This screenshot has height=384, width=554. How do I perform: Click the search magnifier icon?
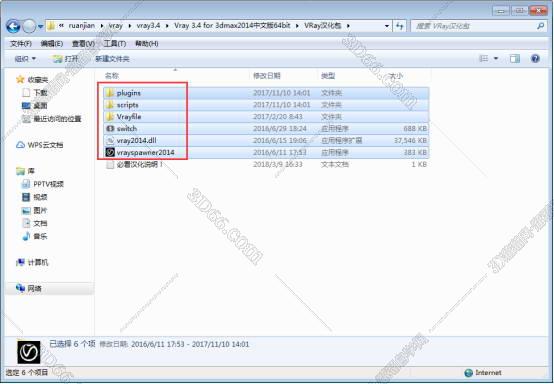540,26
